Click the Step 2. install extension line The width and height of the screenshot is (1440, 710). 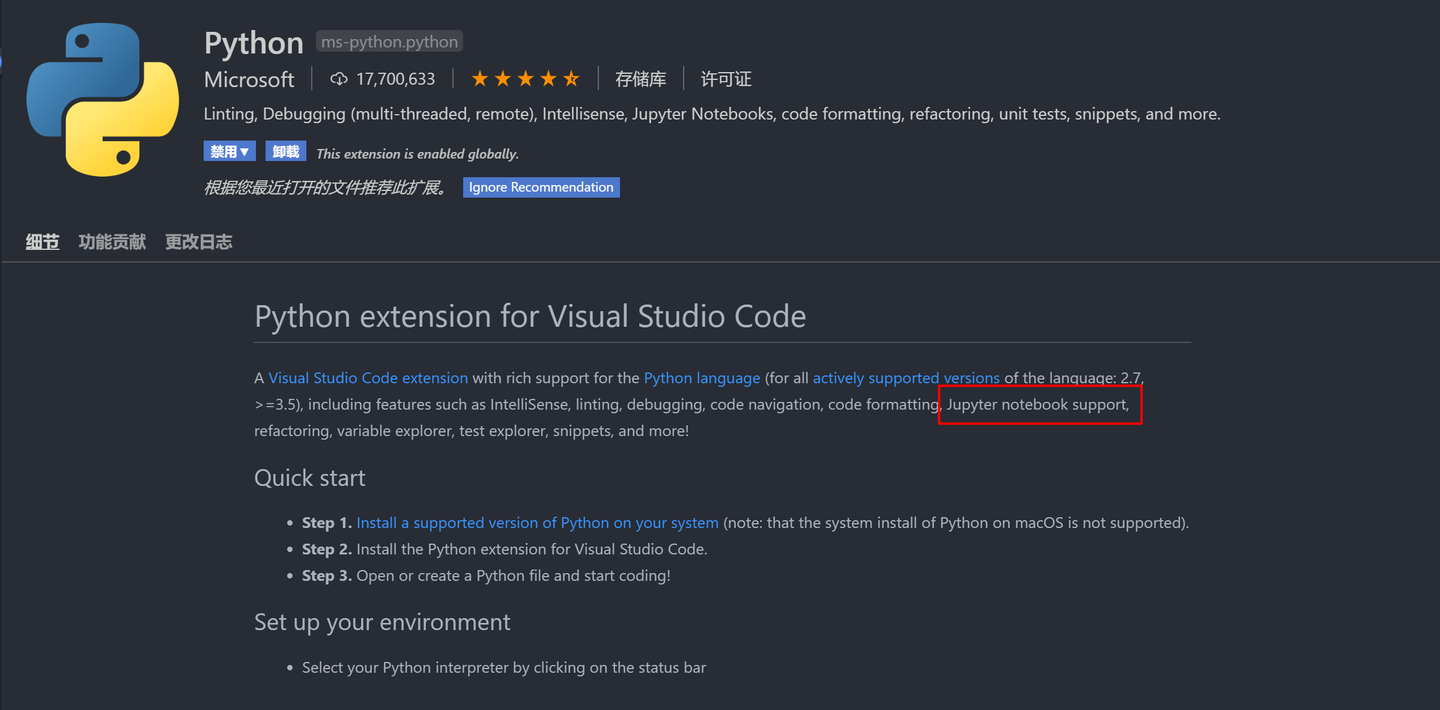[x=505, y=549]
